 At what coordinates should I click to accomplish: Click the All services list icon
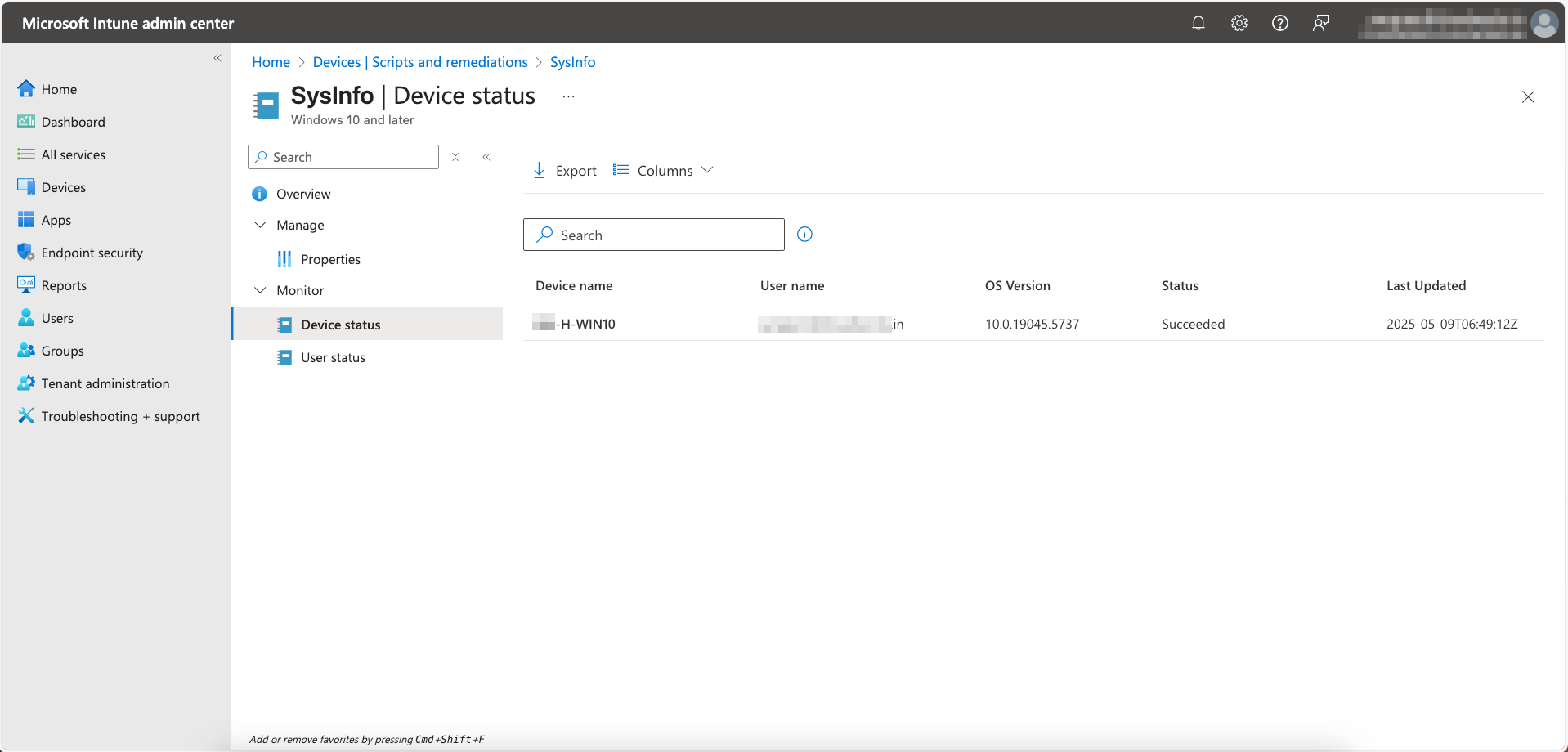(26, 154)
